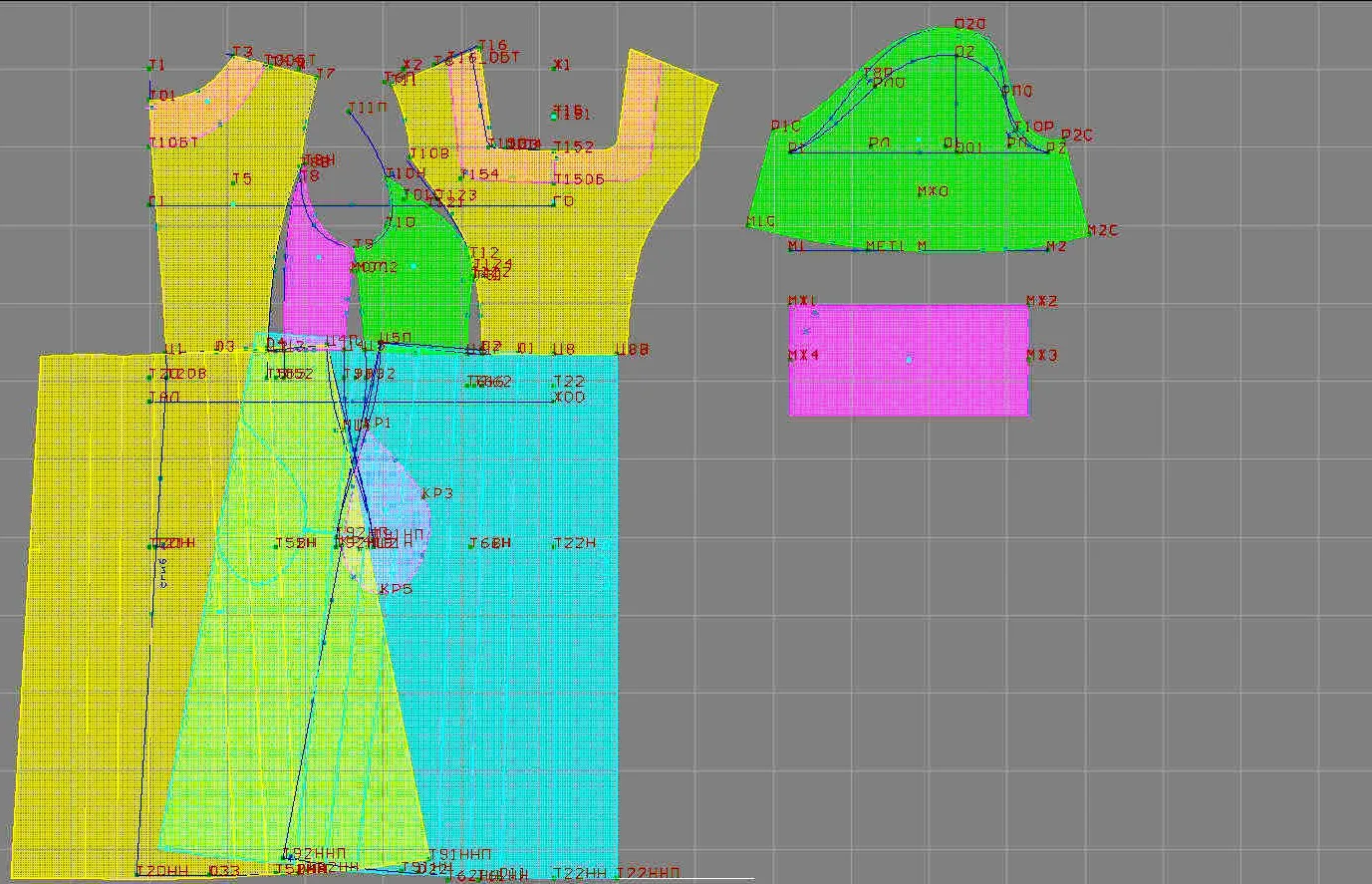
Task: Click the T108 point label
Action: tap(429, 153)
